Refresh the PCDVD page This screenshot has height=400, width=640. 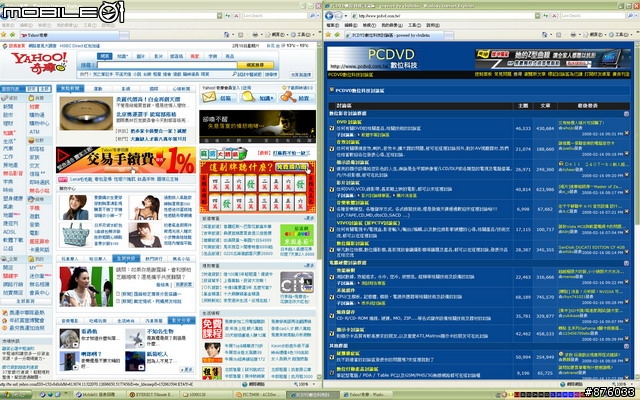click(546, 16)
